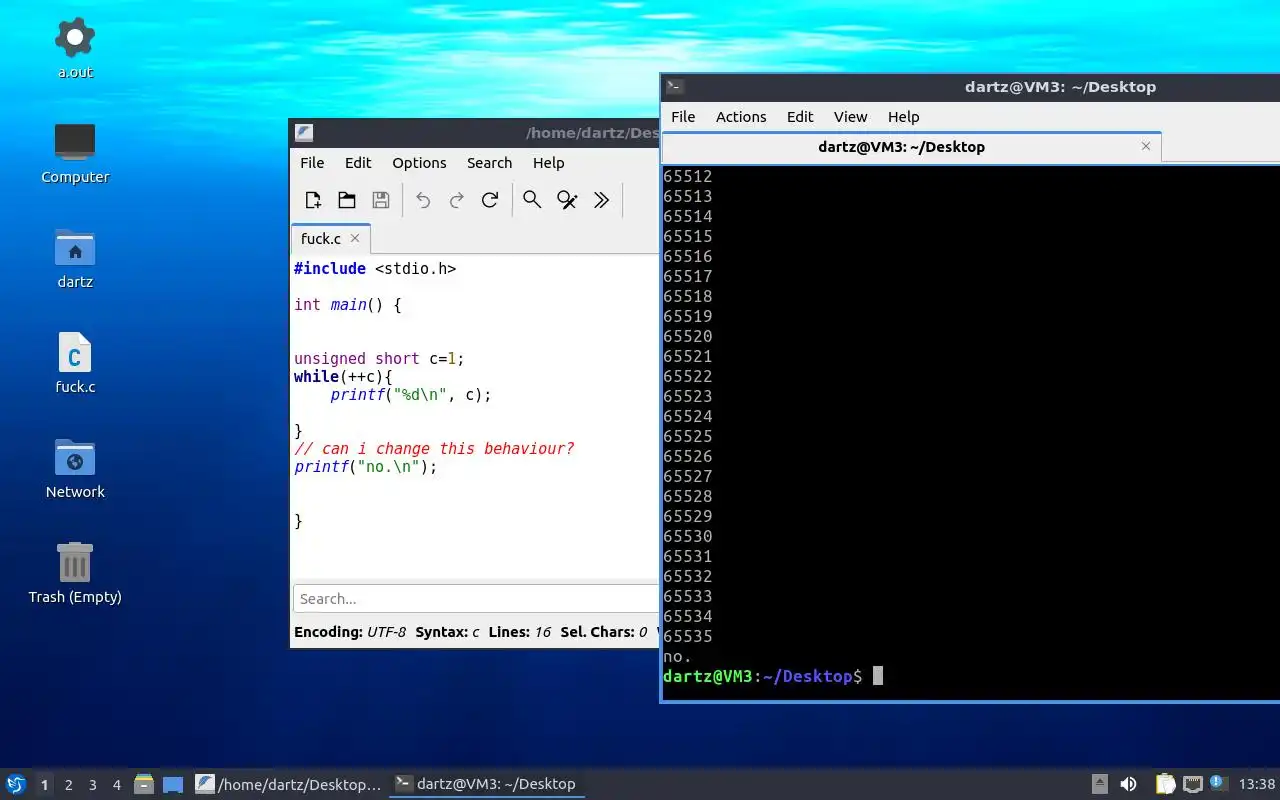Open the editor Search menu
This screenshot has width=1280, height=800.
point(489,163)
